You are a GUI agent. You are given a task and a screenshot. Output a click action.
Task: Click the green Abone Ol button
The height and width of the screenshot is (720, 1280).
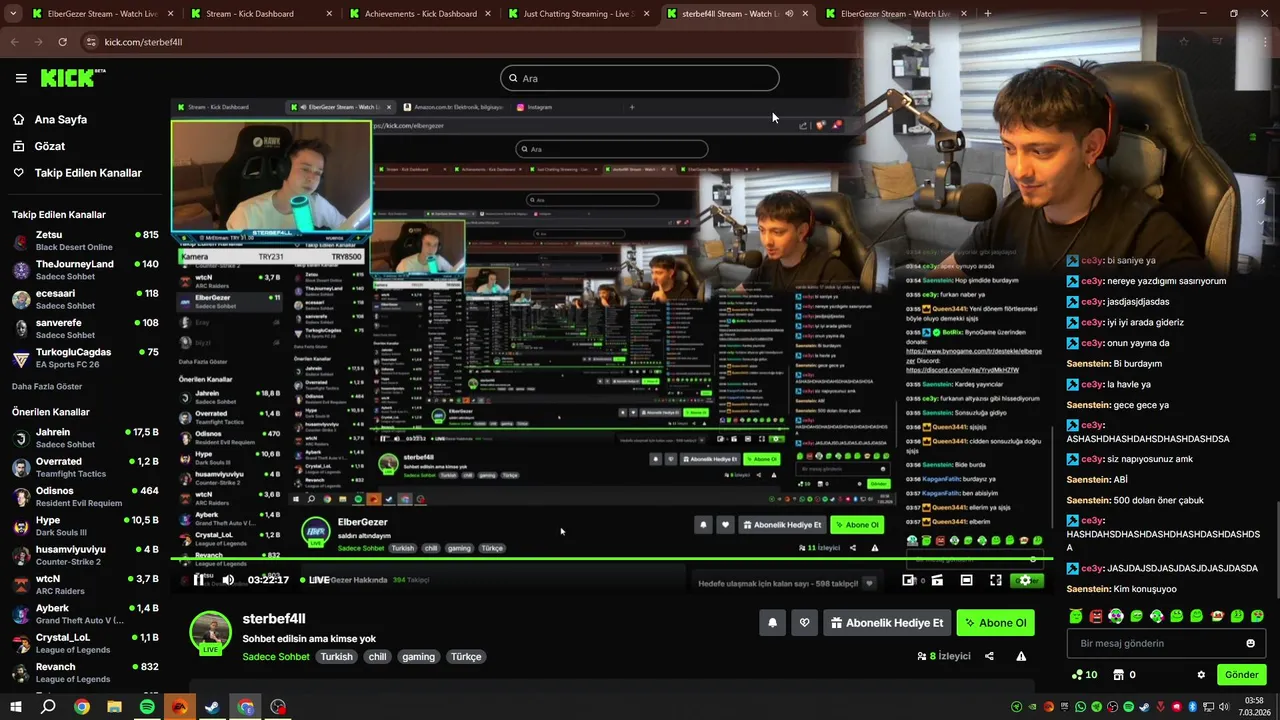point(995,623)
